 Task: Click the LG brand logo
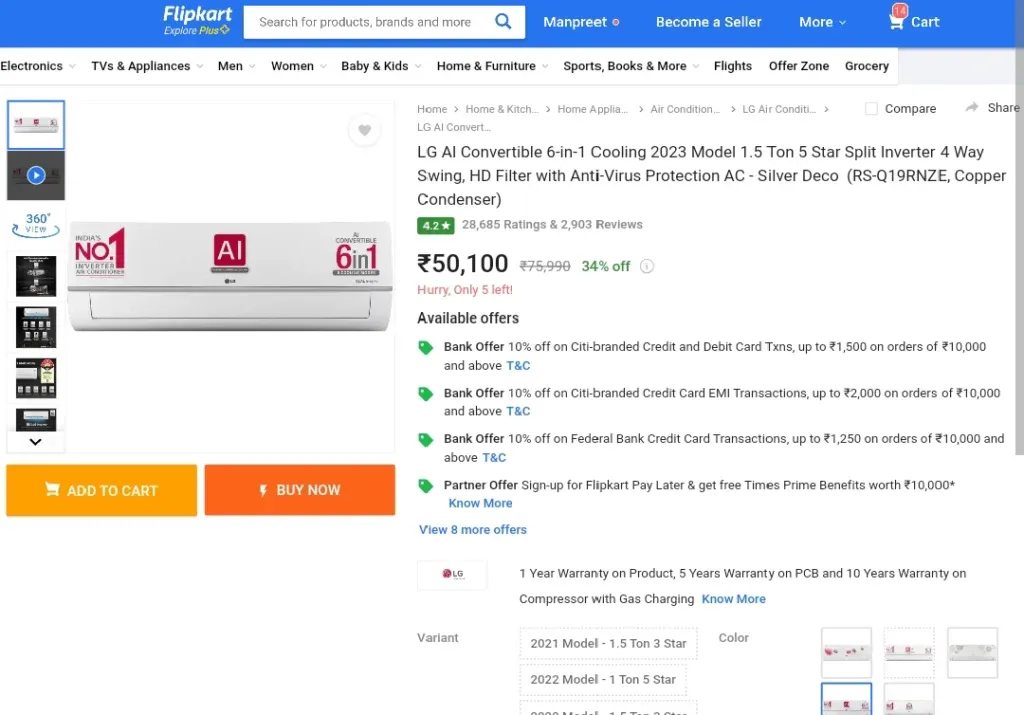(453, 574)
